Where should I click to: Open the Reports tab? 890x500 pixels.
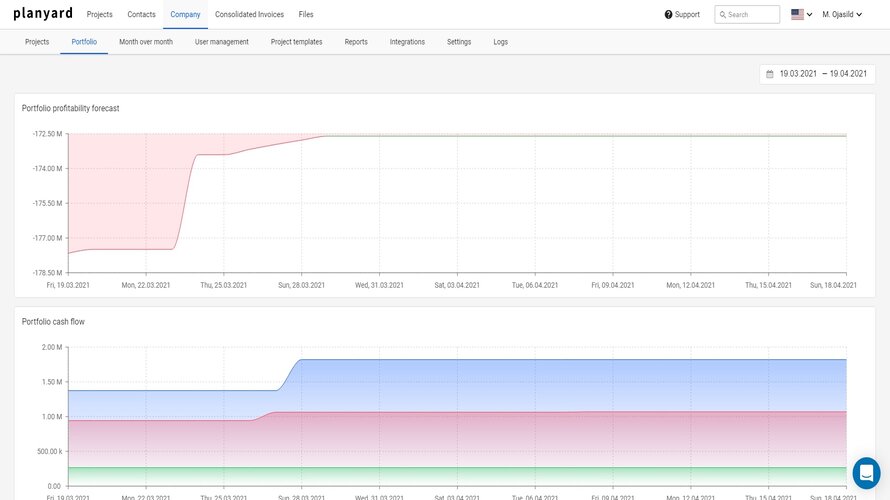point(356,42)
